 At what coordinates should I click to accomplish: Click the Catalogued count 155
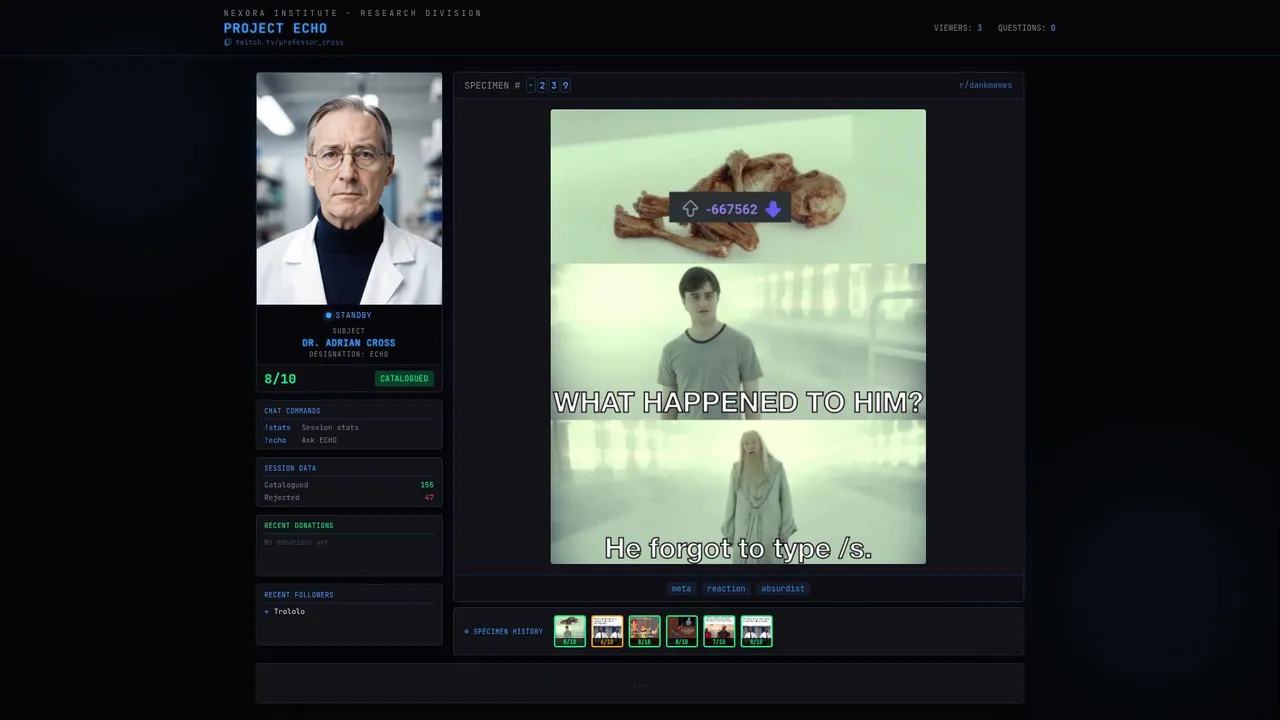pyautogui.click(x=427, y=485)
